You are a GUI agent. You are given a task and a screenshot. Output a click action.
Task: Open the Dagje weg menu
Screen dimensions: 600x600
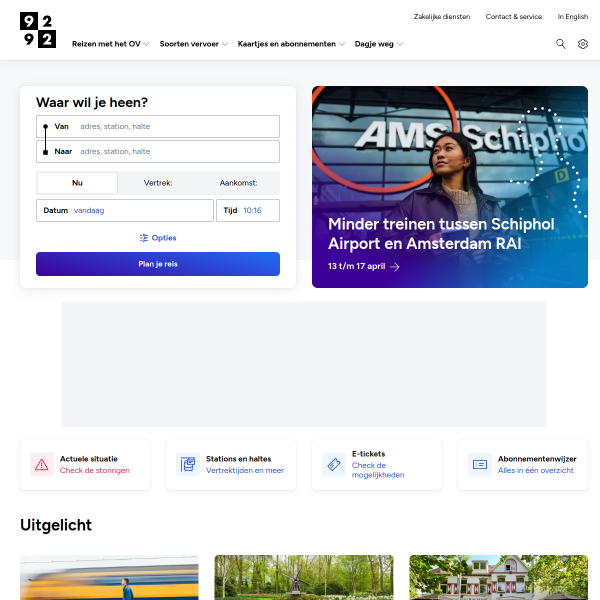coord(379,44)
